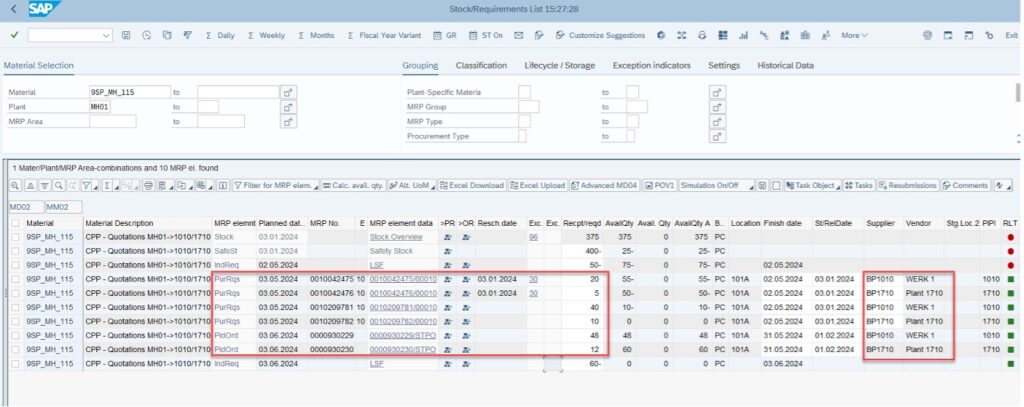This screenshot has width=1024, height=407.
Task: Click the print icon in ALV toolbar
Action: 148,186
